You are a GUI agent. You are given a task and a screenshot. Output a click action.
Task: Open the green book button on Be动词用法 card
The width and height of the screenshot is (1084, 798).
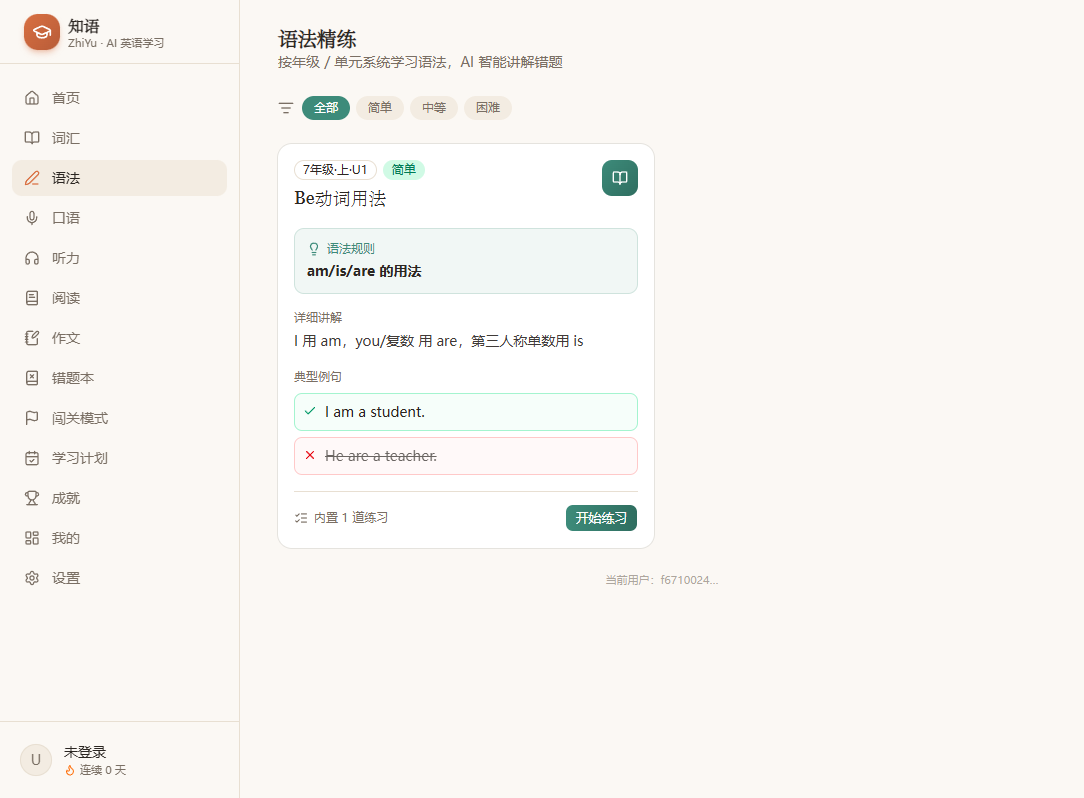click(x=619, y=178)
